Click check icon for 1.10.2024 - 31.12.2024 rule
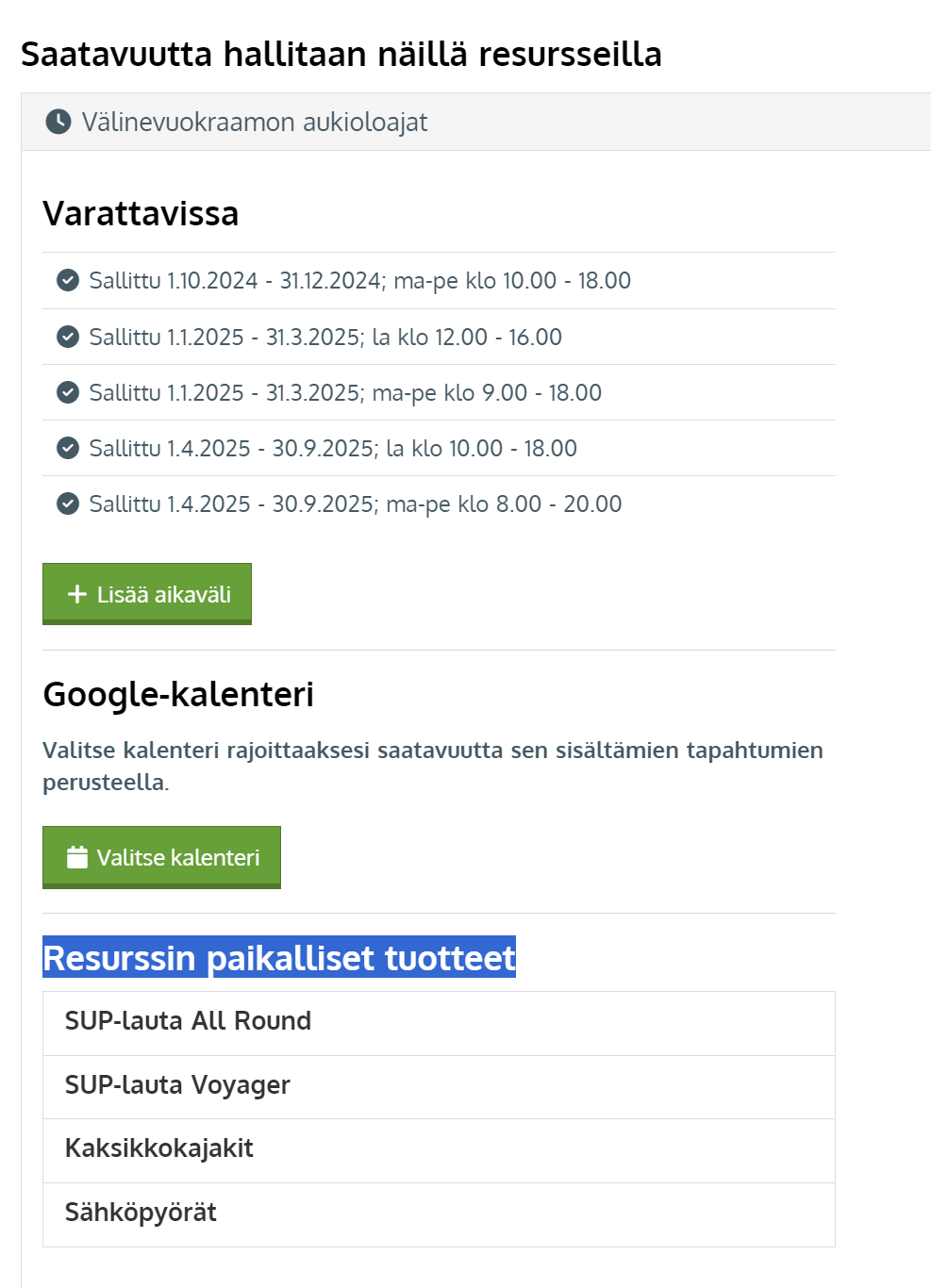The image size is (931, 1288). 68,280
